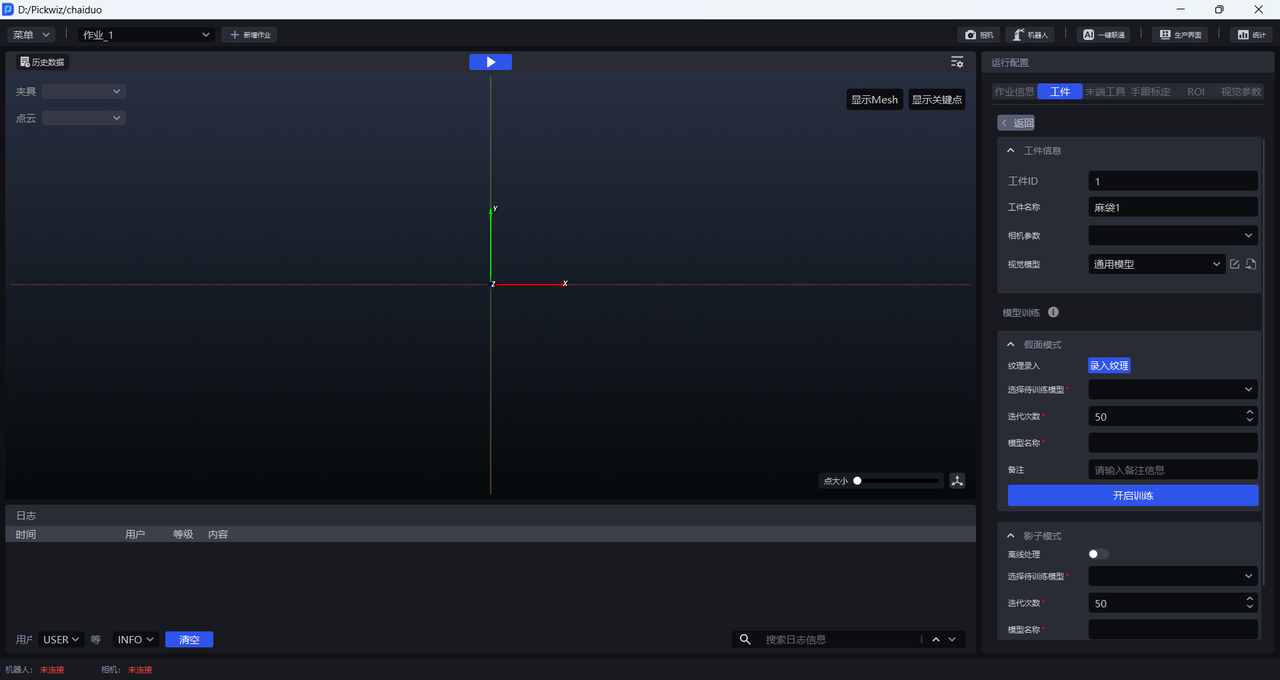Toggle the 离线处理 switch
The height and width of the screenshot is (680, 1280).
point(1098,554)
